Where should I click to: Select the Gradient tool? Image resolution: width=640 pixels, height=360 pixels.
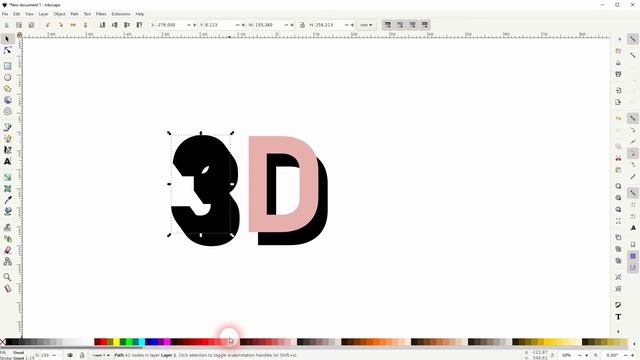click(x=7, y=177)
